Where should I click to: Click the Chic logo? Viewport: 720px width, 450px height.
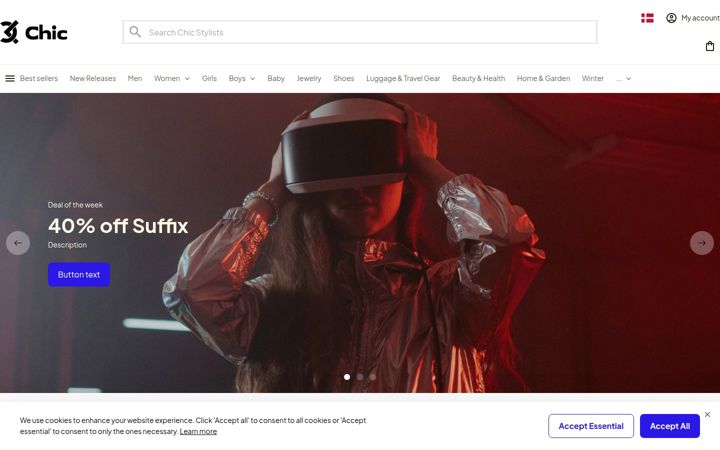point(34,32)
